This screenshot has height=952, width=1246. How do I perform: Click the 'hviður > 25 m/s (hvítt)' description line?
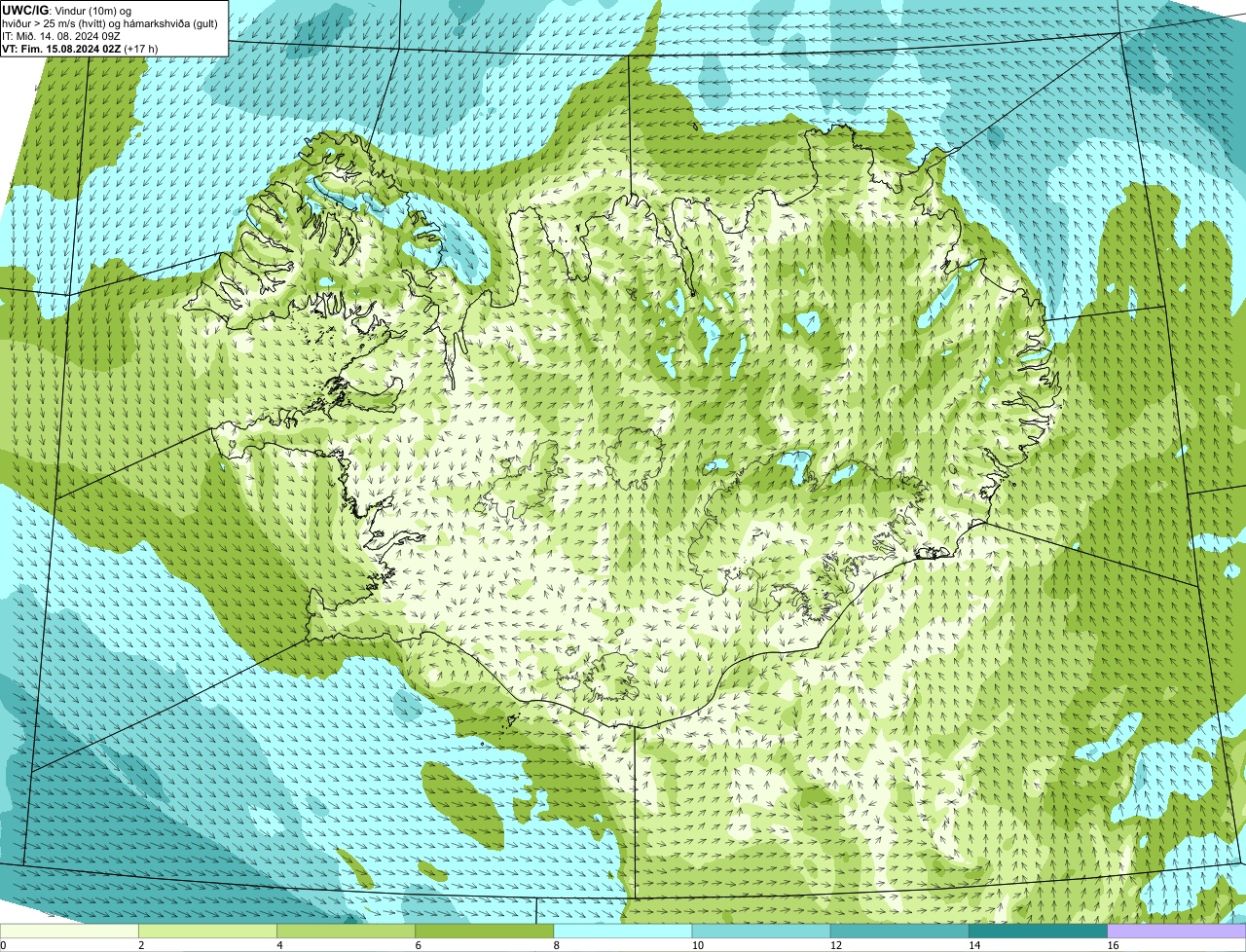pyautogui.click(x=111, y=22)
